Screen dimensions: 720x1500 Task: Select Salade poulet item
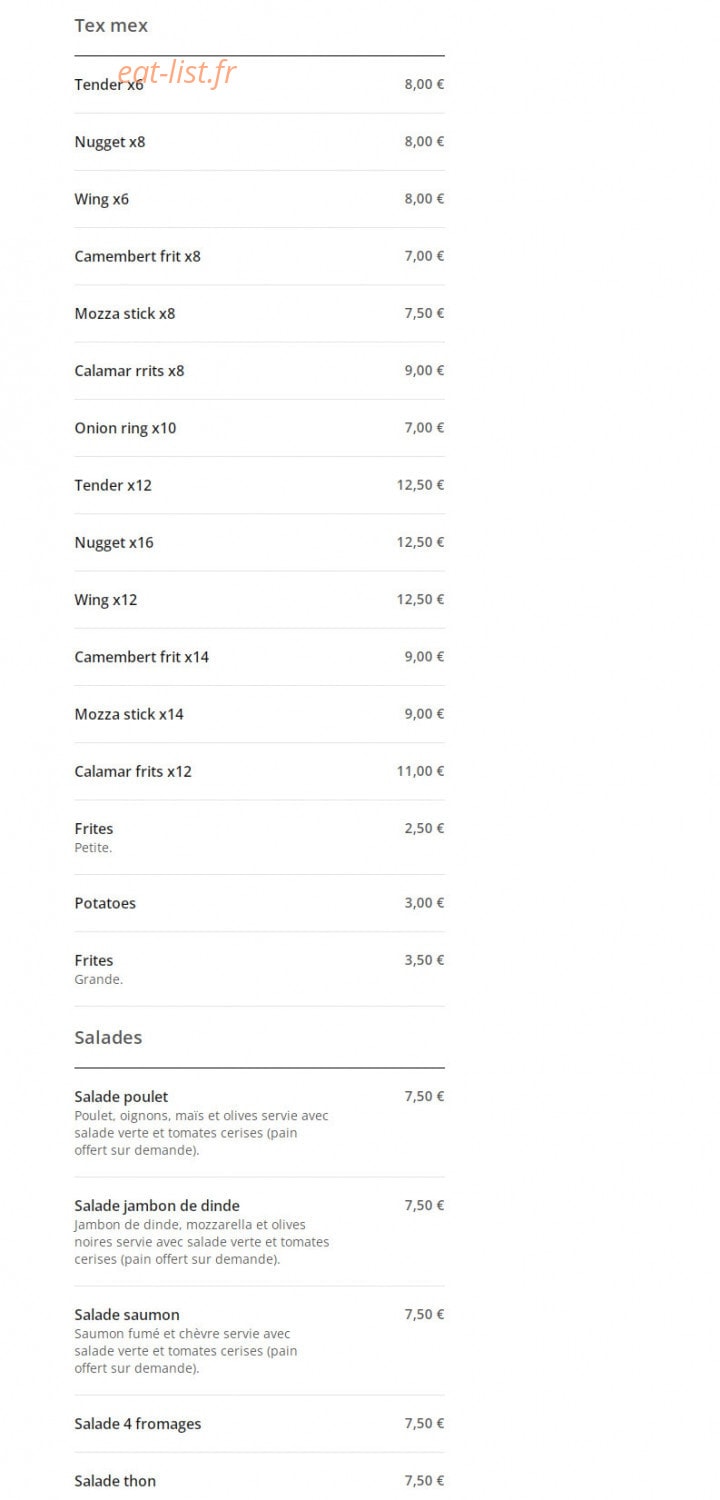point(259,1123)
